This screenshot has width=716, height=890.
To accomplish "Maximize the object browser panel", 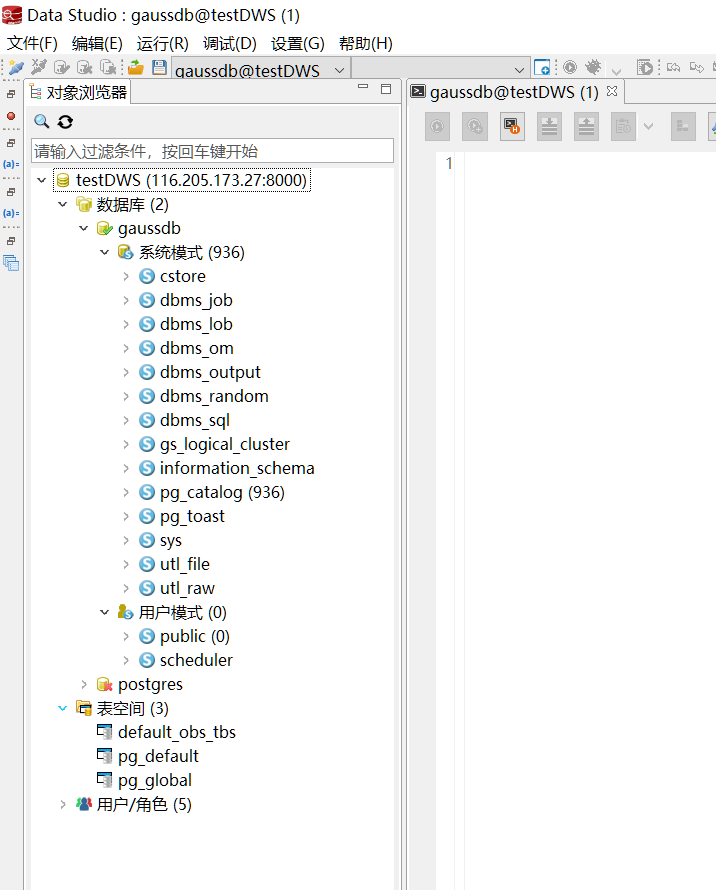I will click(386, 89).
